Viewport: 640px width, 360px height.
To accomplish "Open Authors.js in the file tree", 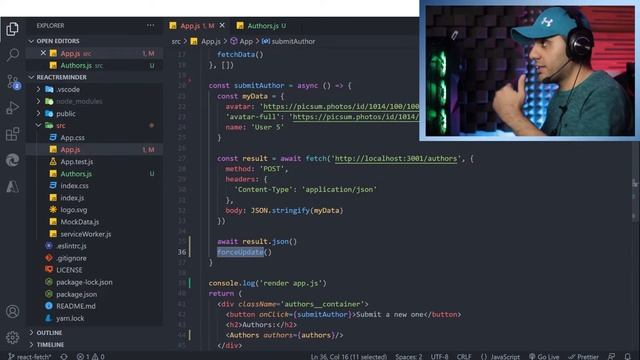I will (76, 173).
